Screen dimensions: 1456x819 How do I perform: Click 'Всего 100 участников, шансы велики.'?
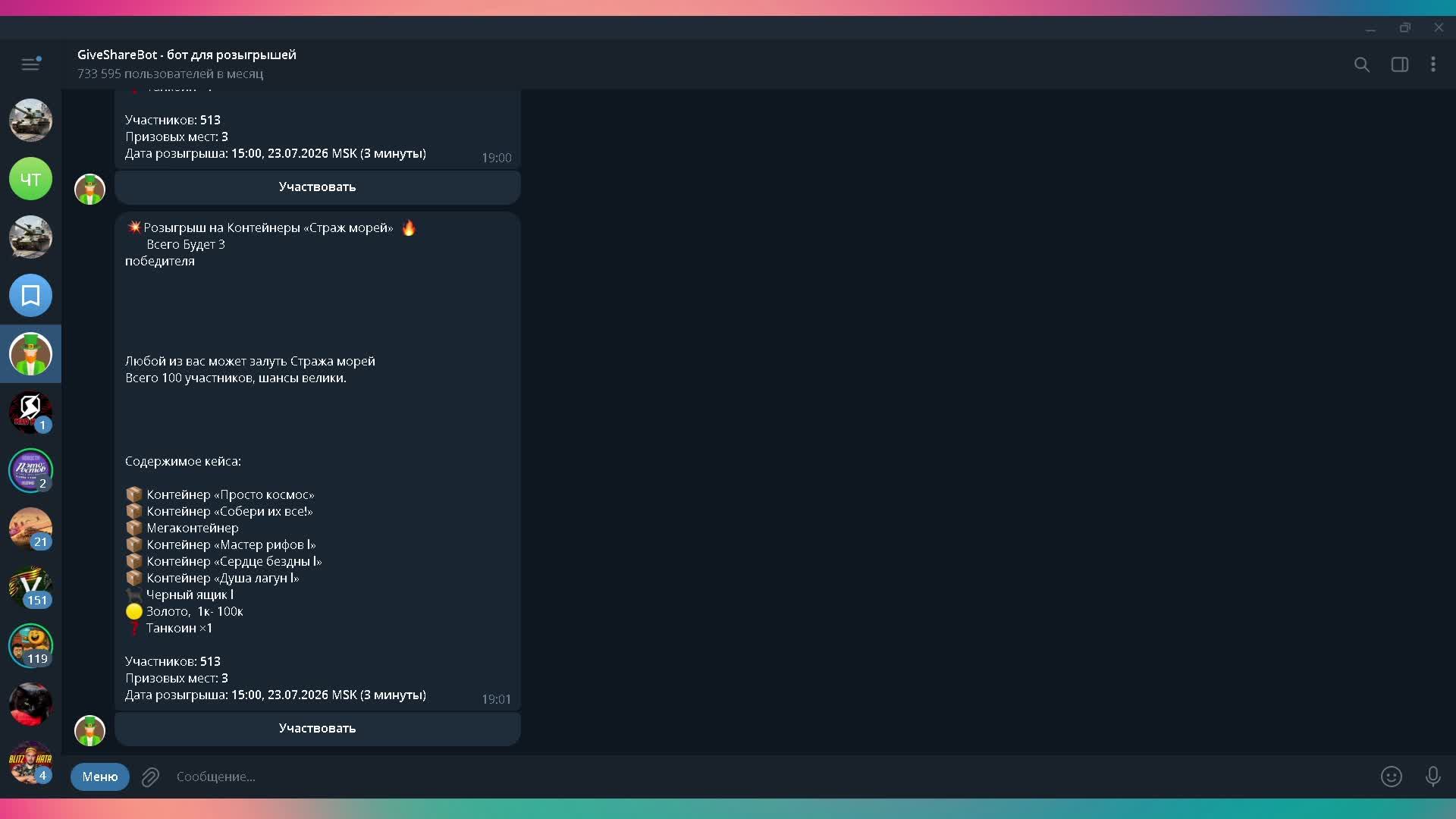(x=236, y=378)
